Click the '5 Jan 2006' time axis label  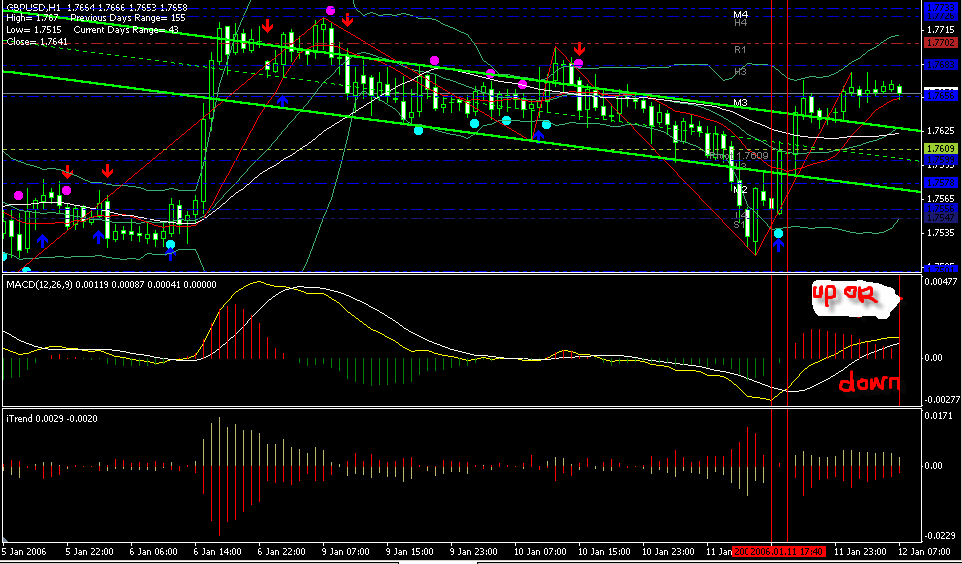point(24,551)
